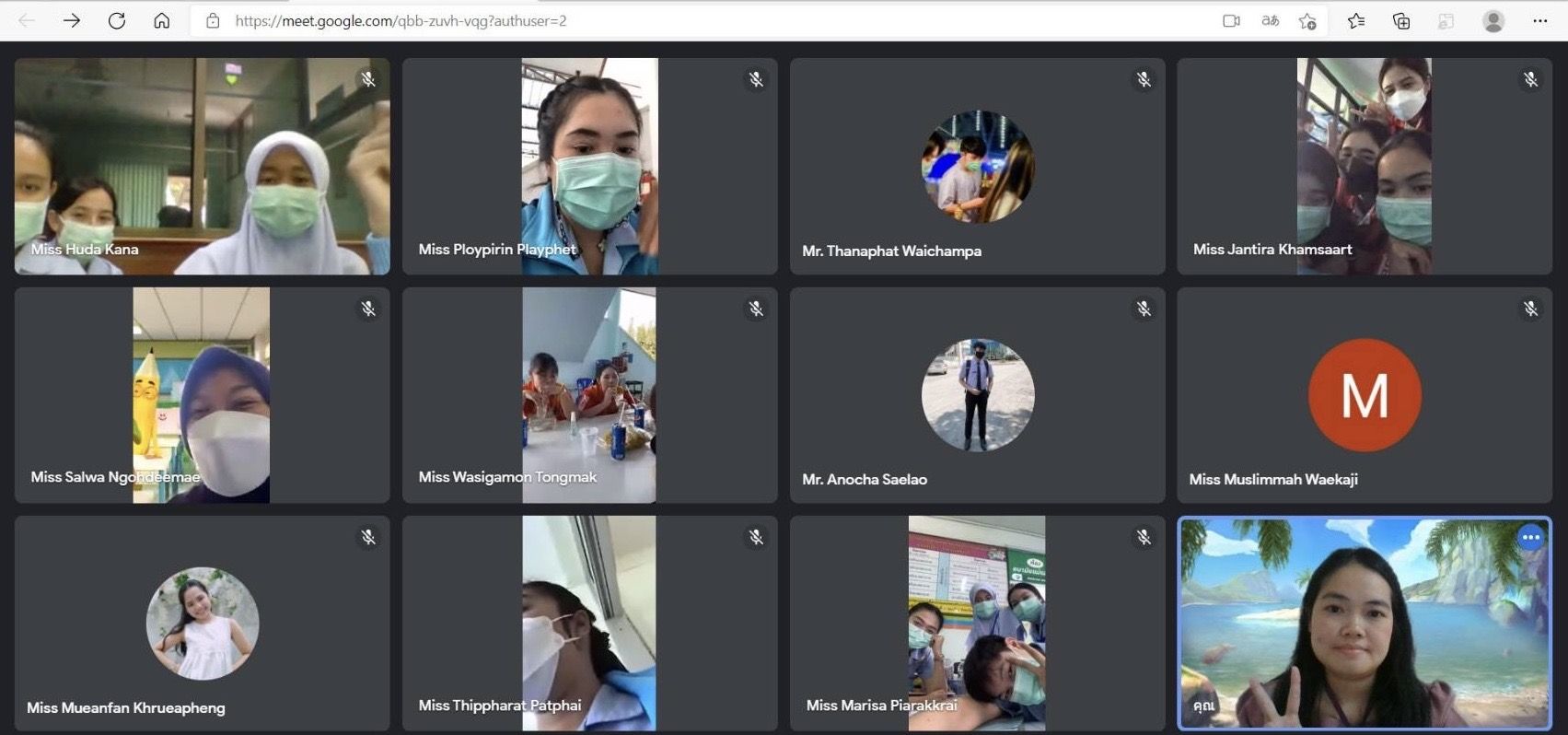Add this page to favorites
Viewport: 1568px width, 735px height.
pyautogui.click(x=1307, y=20)
